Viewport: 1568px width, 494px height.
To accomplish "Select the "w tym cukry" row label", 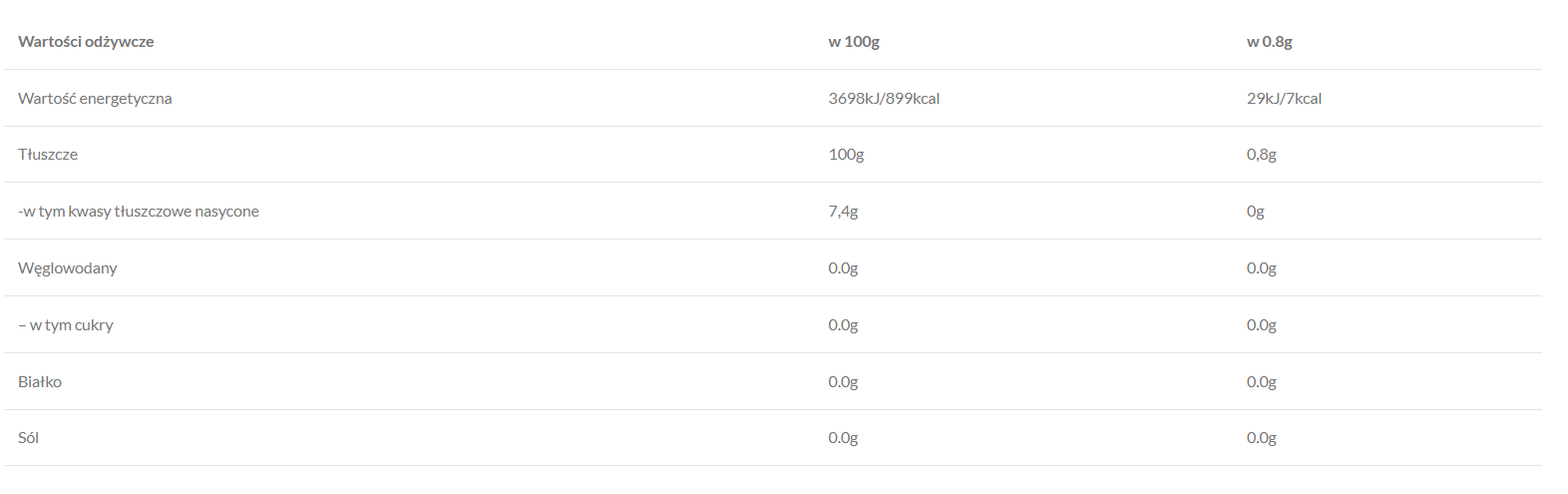I will 66,325.
